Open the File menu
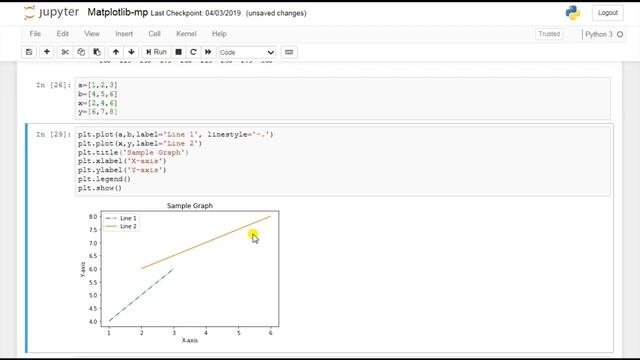The width and height of the screenshot is (640, 360). click(35, 34)
